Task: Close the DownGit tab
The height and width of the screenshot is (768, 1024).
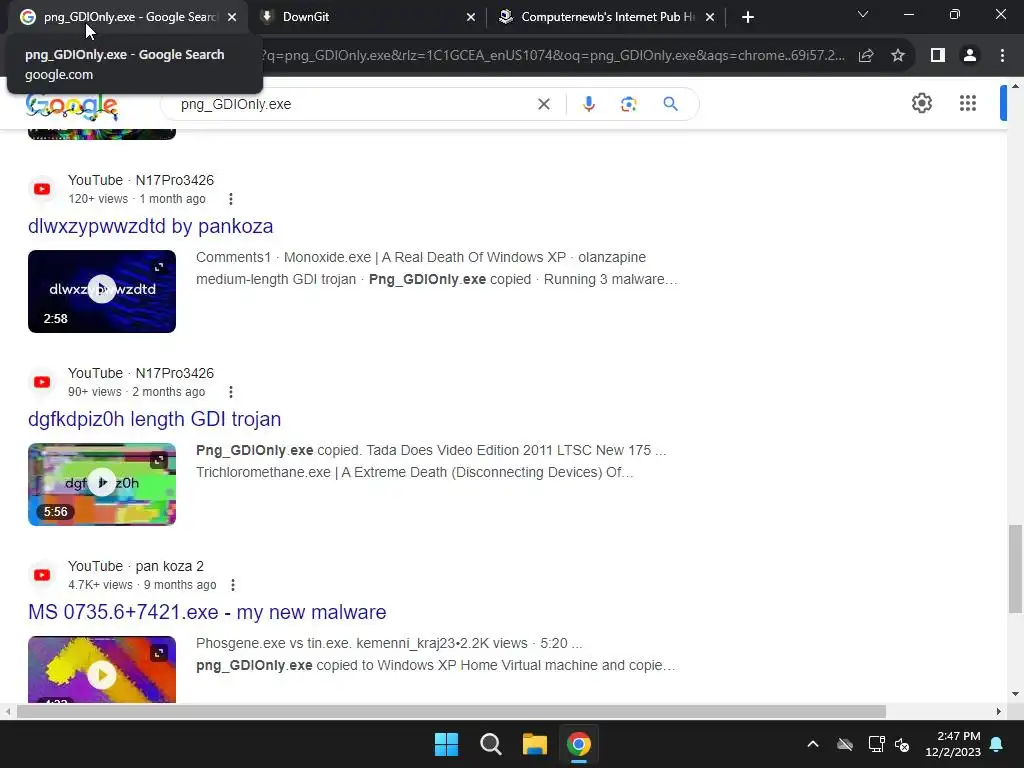Action: pos(471,18)
